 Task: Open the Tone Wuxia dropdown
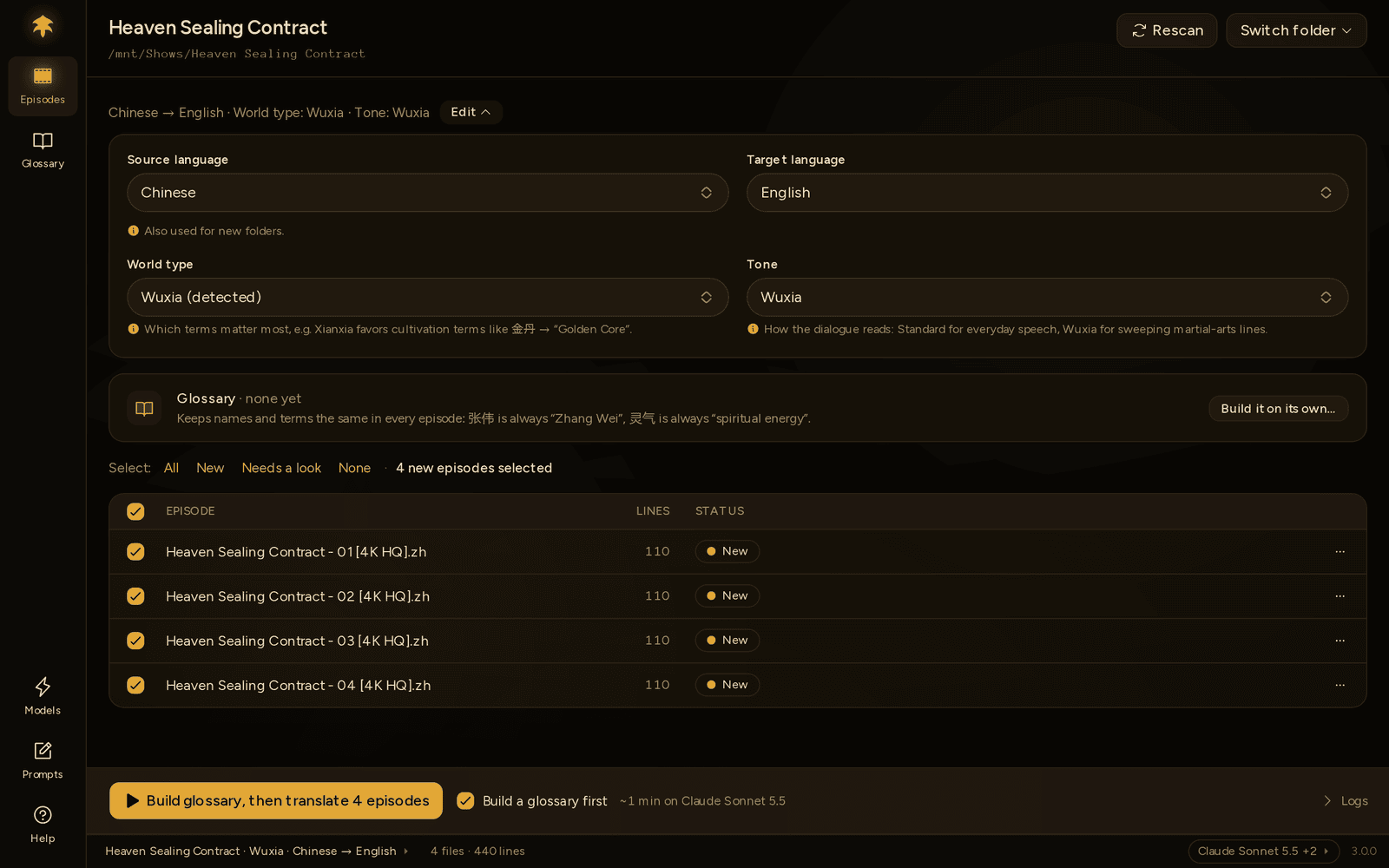[1047, 297]
